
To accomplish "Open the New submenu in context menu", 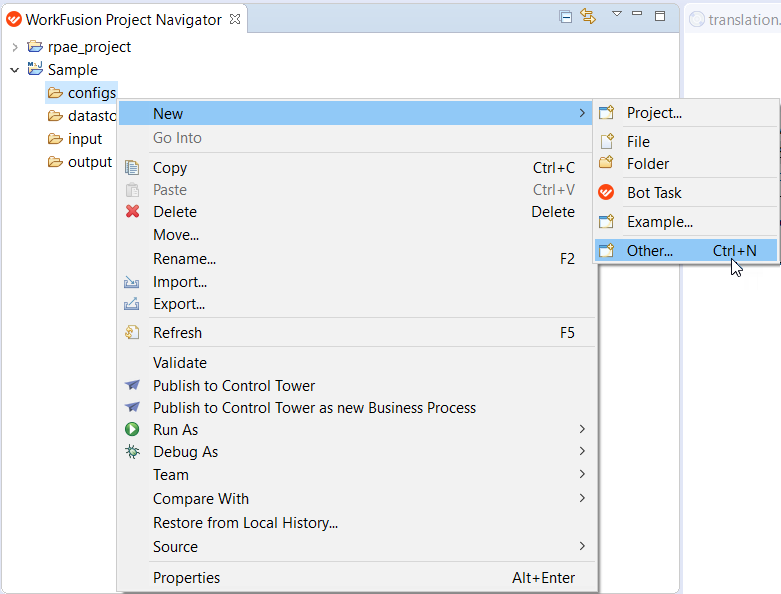I will pos(355,114).
